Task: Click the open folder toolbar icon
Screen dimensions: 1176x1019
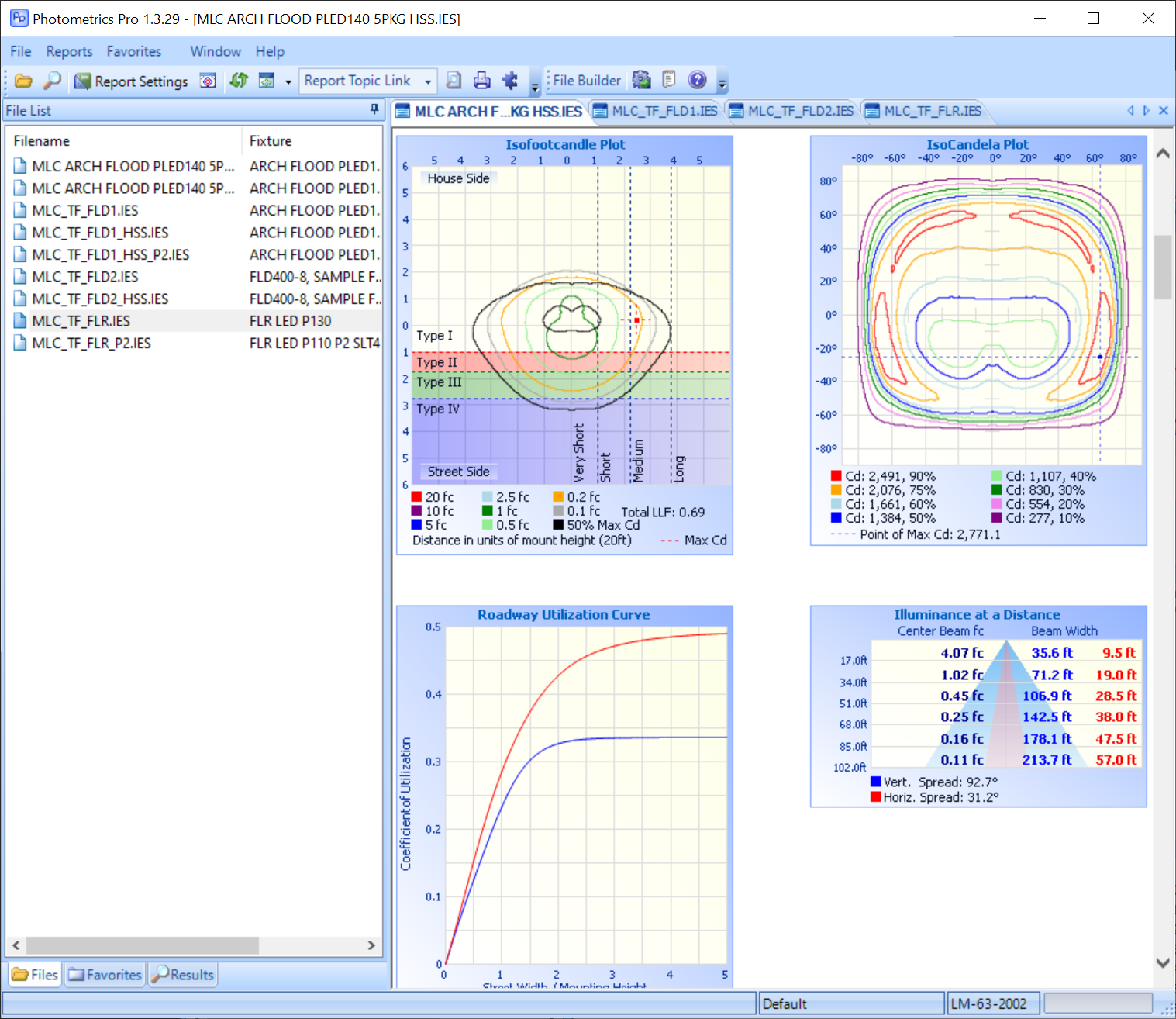Action: point(23,81)
